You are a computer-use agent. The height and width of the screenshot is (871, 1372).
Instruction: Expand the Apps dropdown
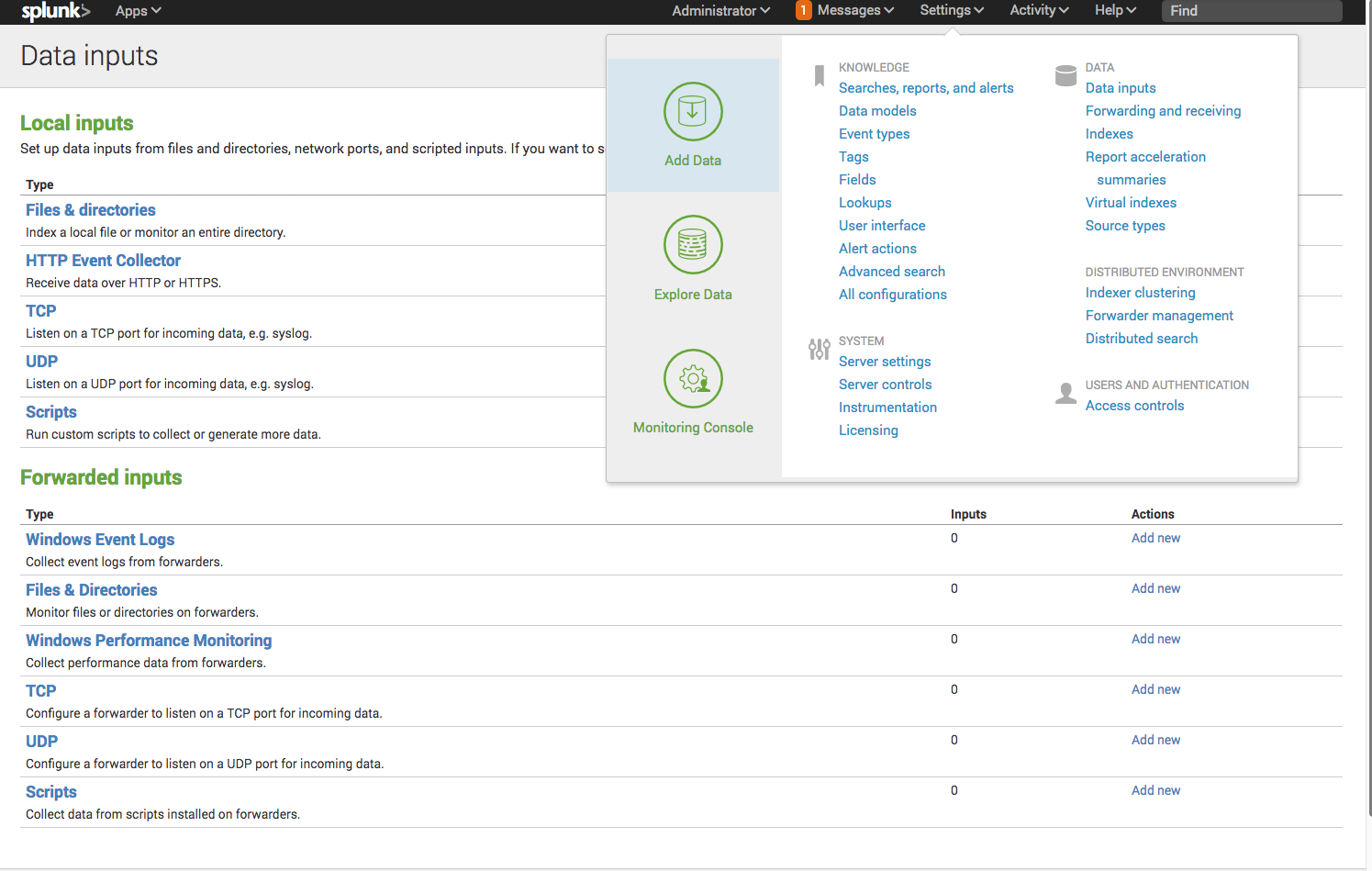point(136,11)
